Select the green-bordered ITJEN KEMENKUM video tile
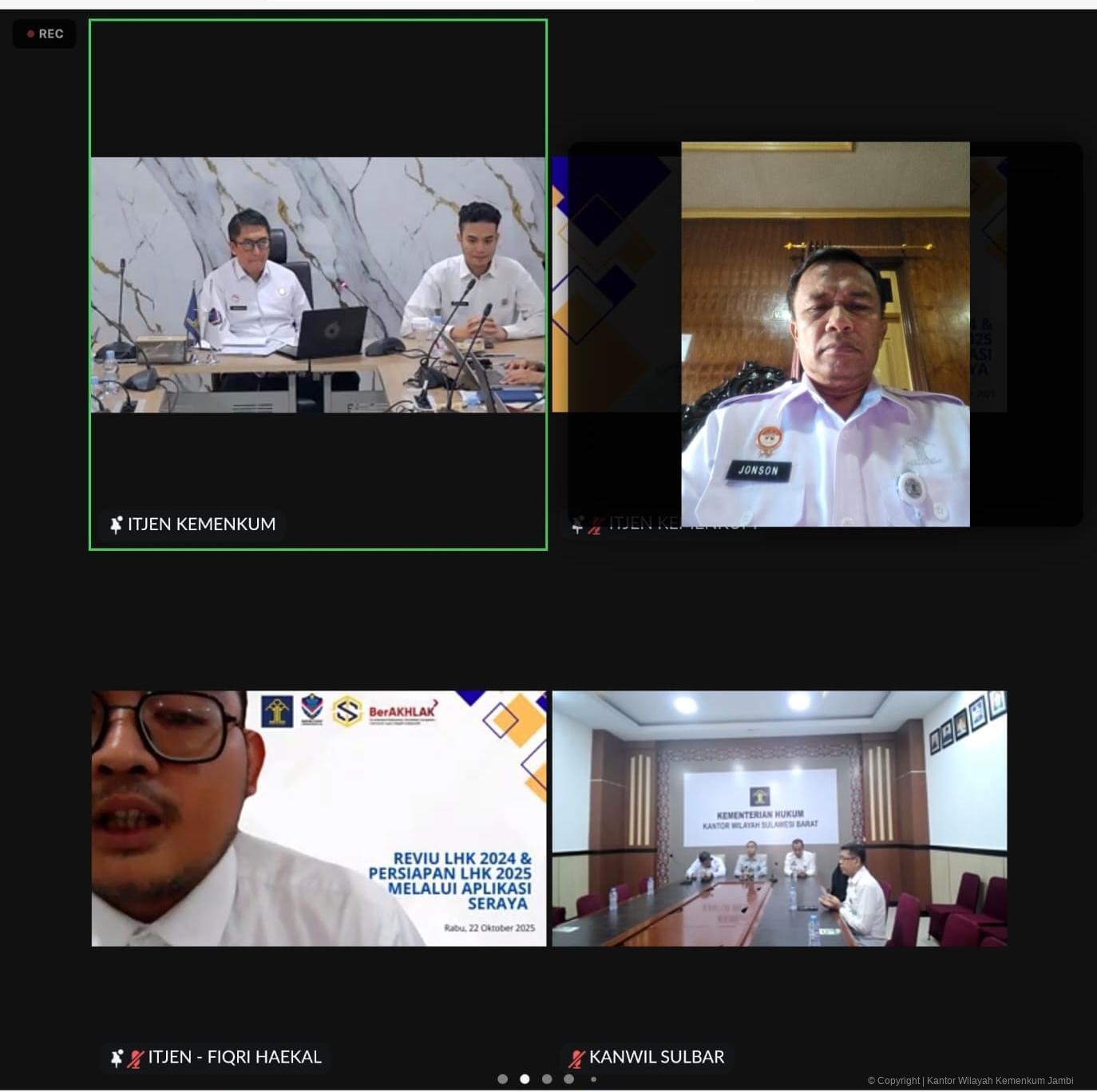 (318, 284)
